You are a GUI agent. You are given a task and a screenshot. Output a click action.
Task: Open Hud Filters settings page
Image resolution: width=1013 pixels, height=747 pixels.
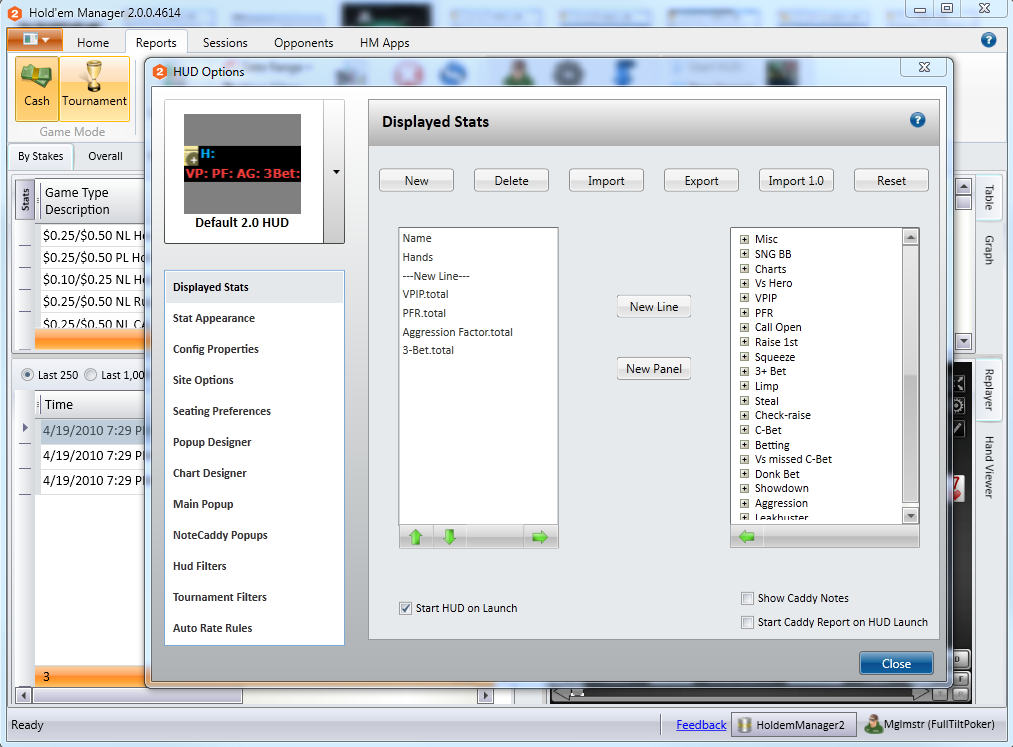click(x=254, y=566)
